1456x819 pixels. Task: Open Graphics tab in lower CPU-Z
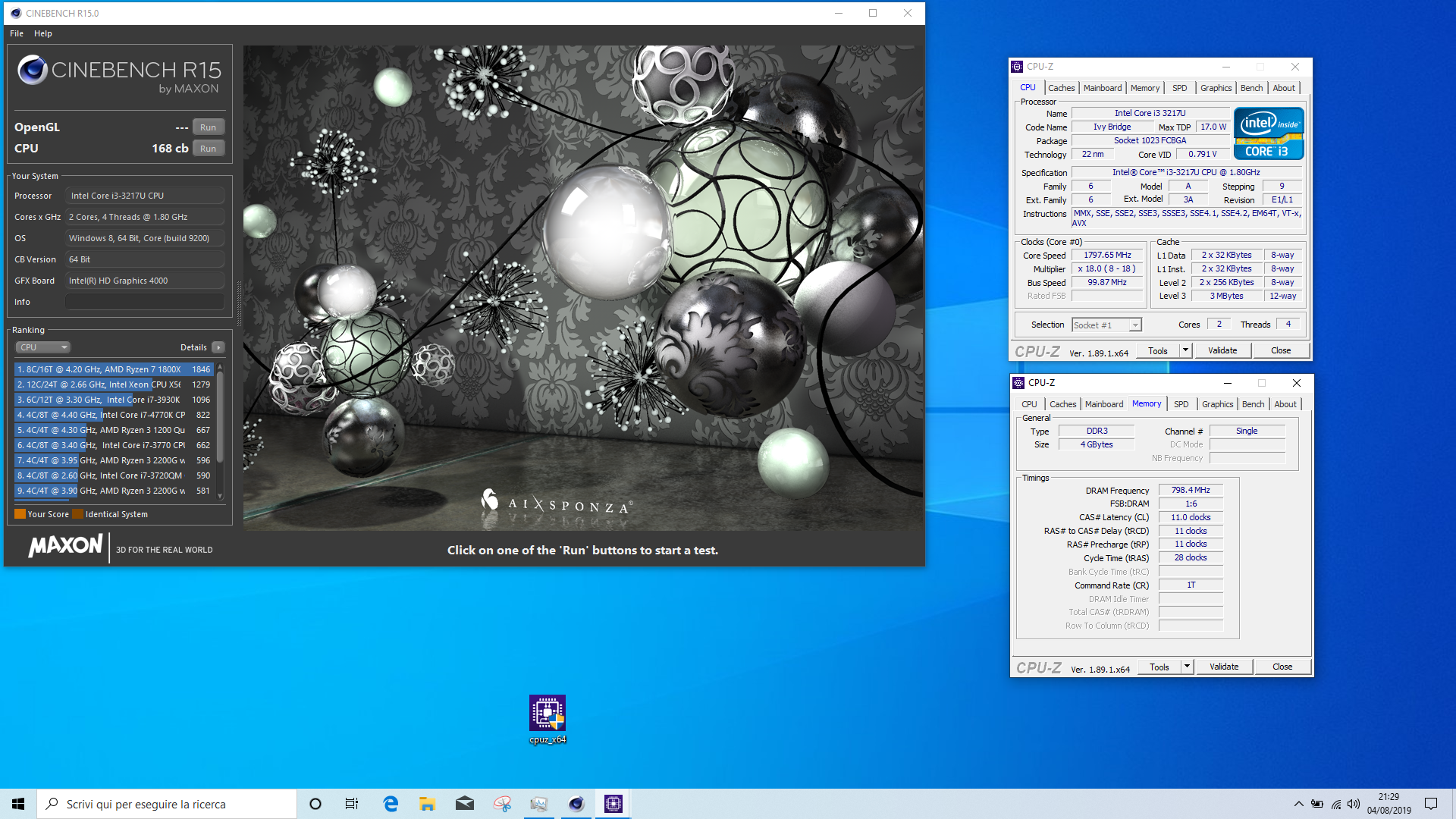(x=1217, y=404)
